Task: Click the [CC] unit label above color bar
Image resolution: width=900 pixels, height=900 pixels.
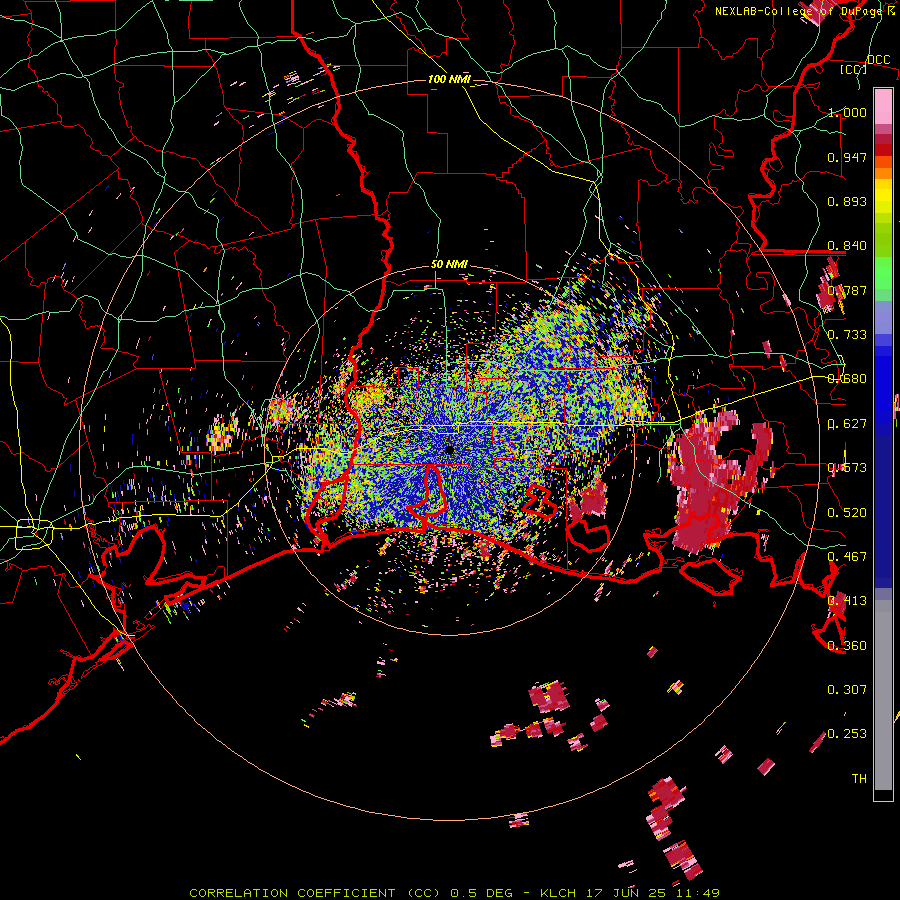Action: tap(853, 69)
